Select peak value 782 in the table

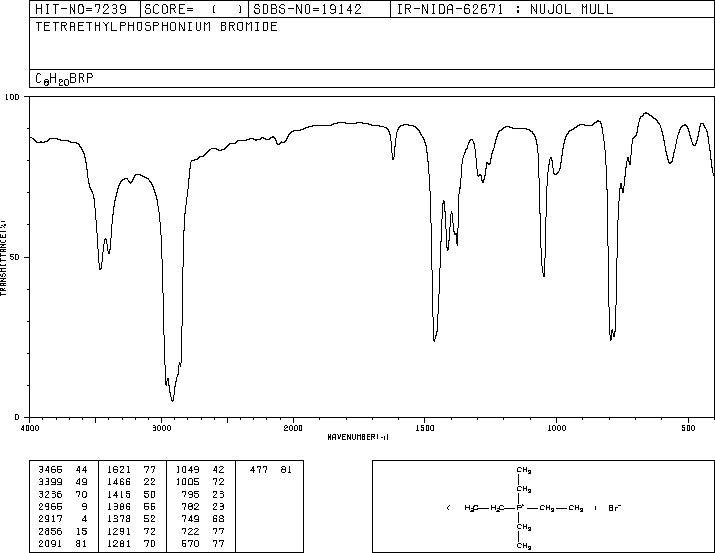[x=191, y=506]
